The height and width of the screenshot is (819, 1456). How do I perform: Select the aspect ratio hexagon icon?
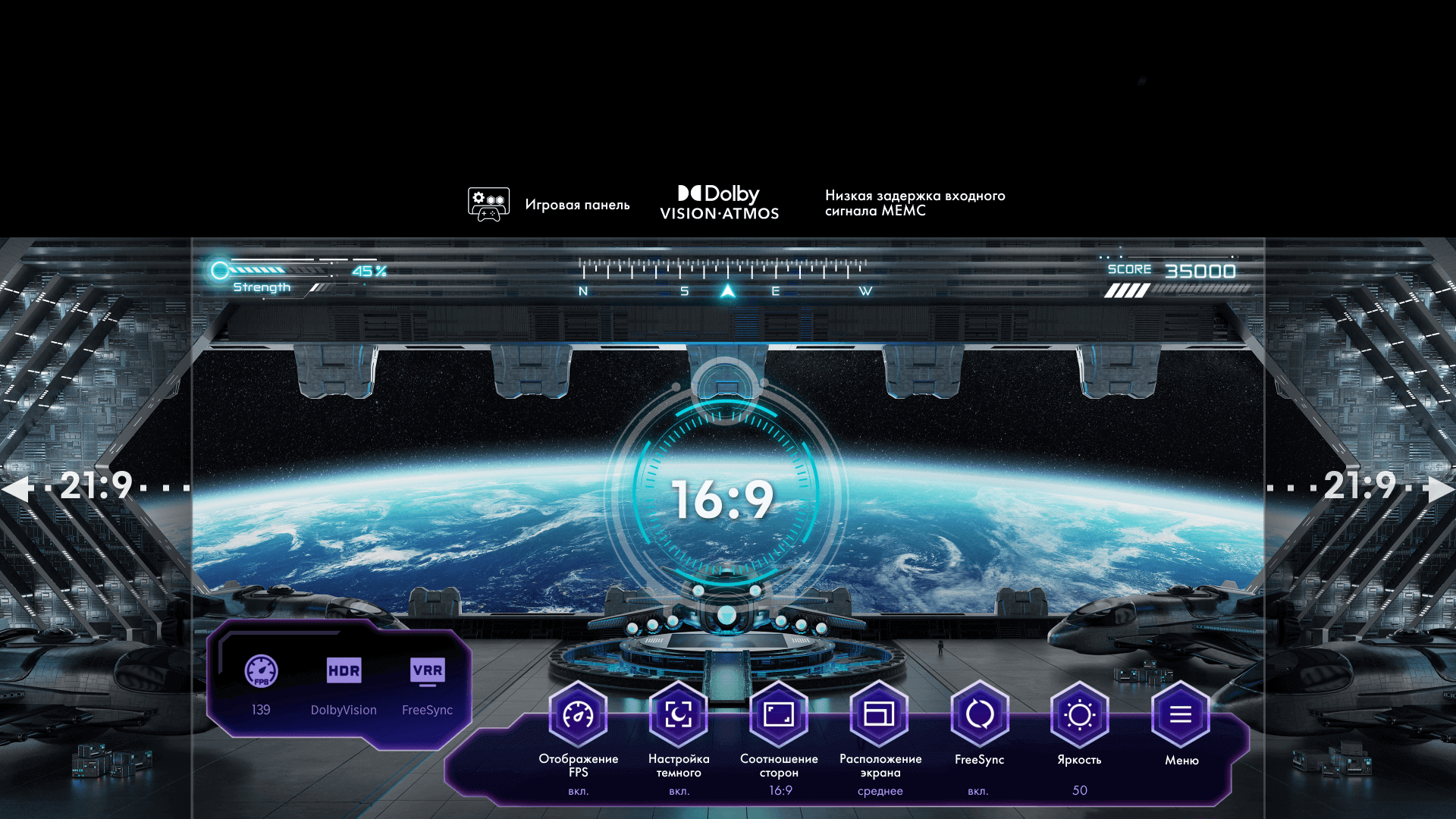[x=779, y=714]
